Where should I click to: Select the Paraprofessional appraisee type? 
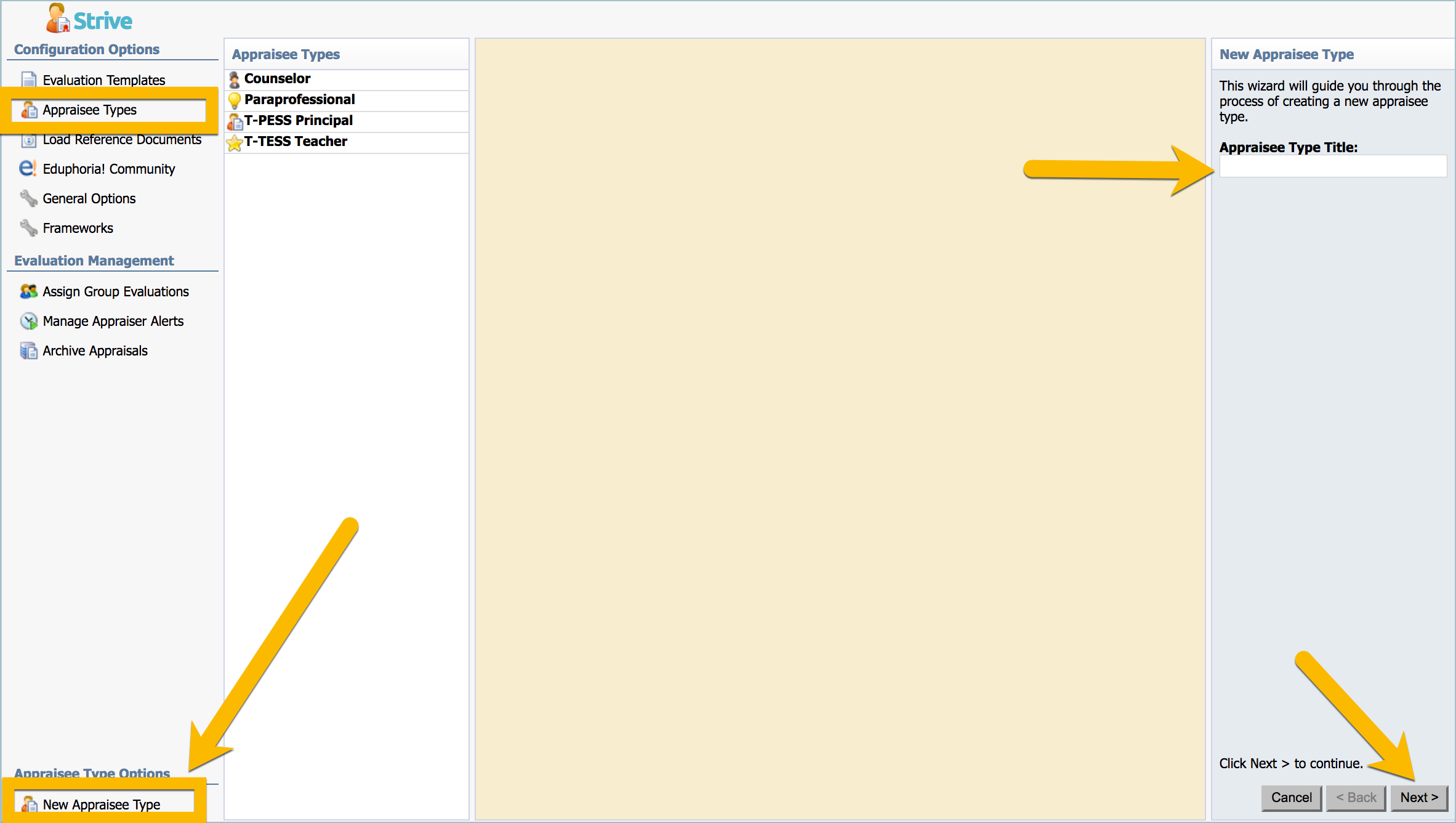347,100
